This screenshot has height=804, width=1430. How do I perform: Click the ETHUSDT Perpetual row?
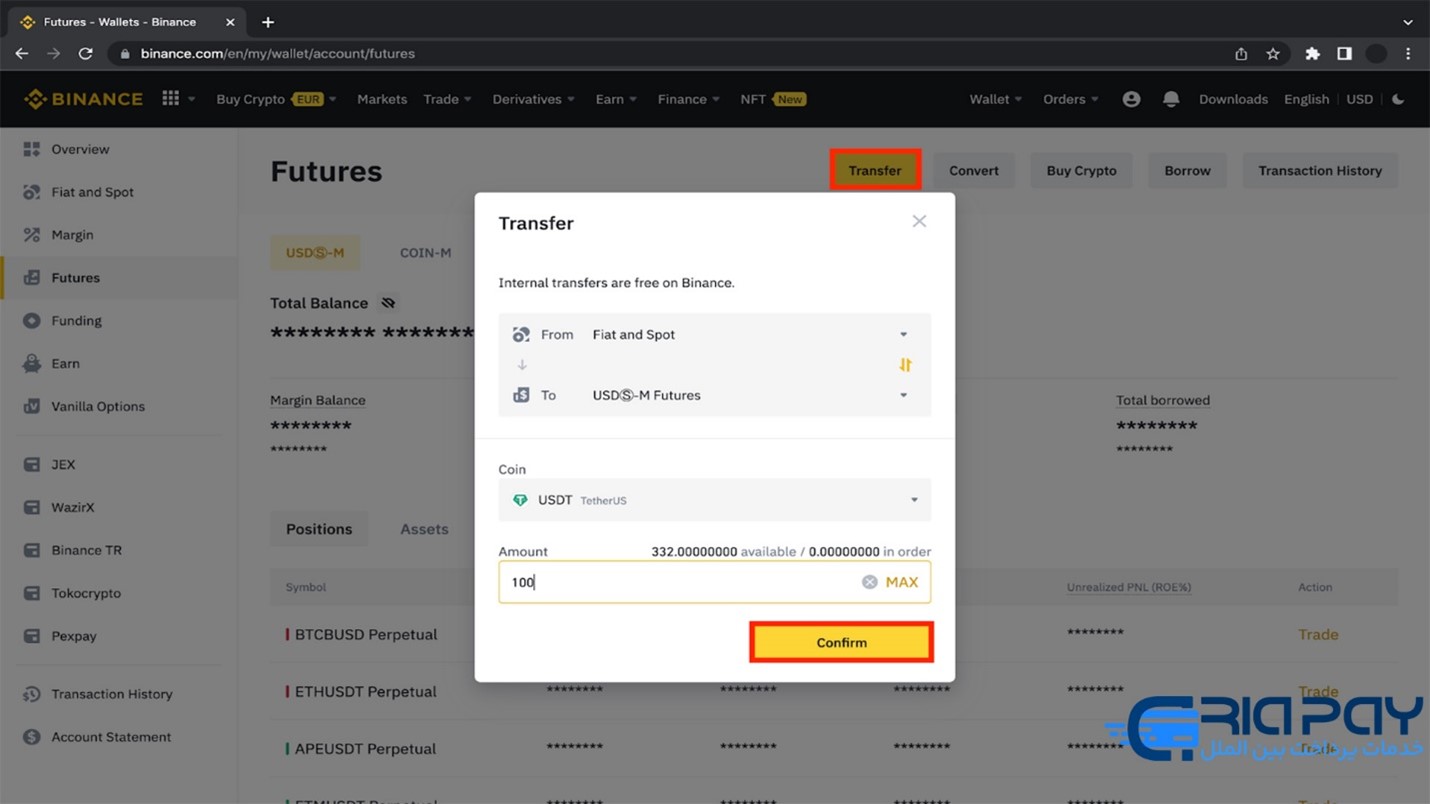[x=834, y=691]
